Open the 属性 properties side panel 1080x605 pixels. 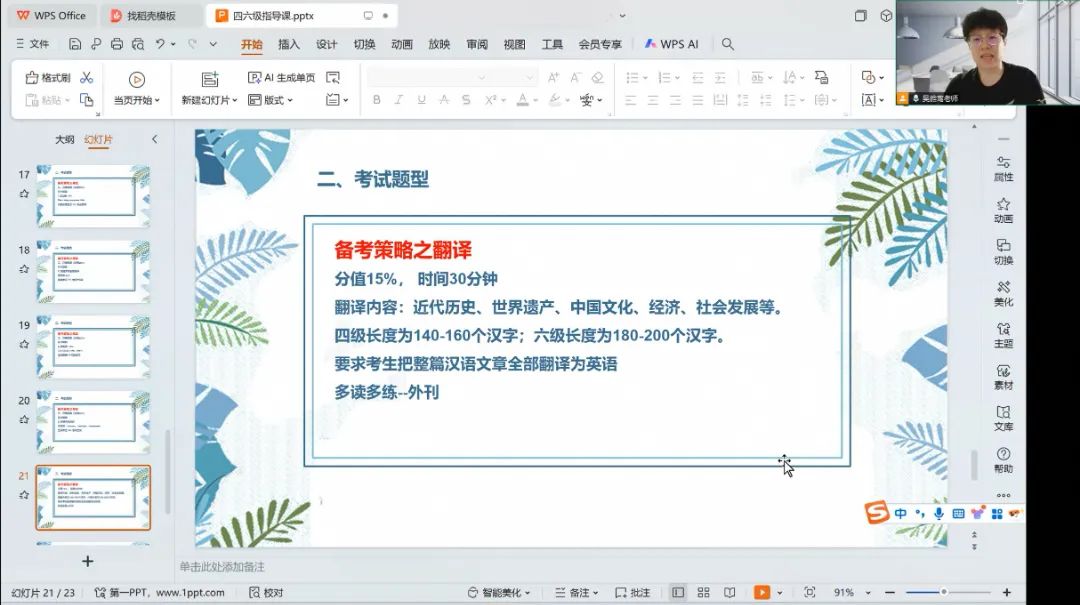tap(1003, 168)
